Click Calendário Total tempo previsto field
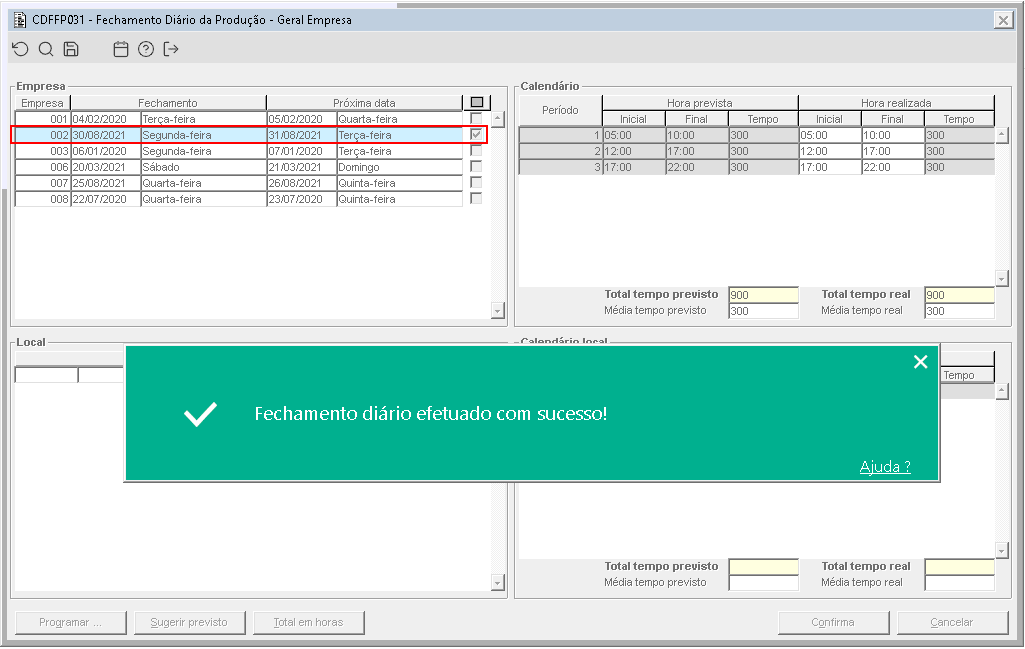This screenshot has width=1025, height=649. click(x=764, y=295)
